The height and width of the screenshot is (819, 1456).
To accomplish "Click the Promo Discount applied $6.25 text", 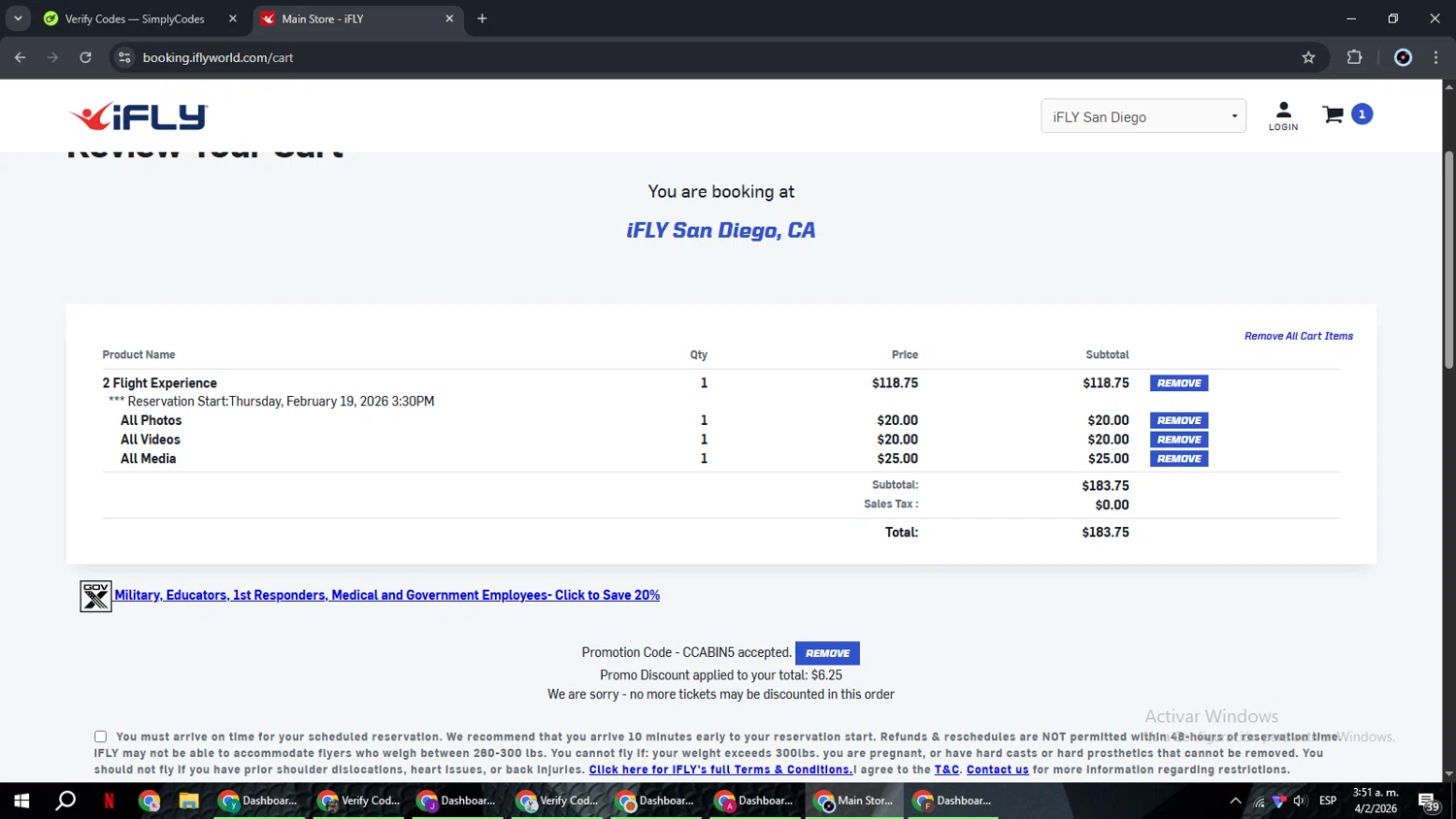I will click(x=721, y=675).
